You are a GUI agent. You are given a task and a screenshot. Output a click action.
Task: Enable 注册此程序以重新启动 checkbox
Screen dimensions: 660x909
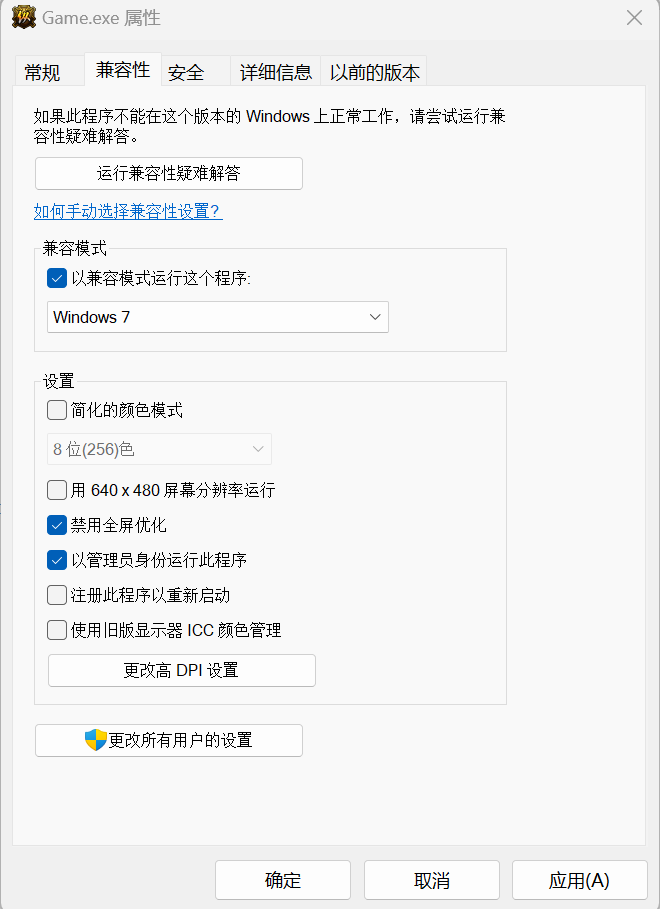click(57, 595)
